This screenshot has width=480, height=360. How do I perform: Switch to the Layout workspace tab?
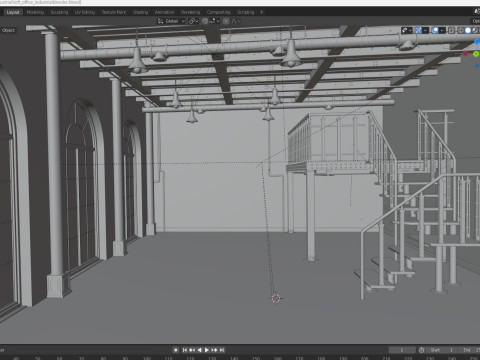point(13,12)
